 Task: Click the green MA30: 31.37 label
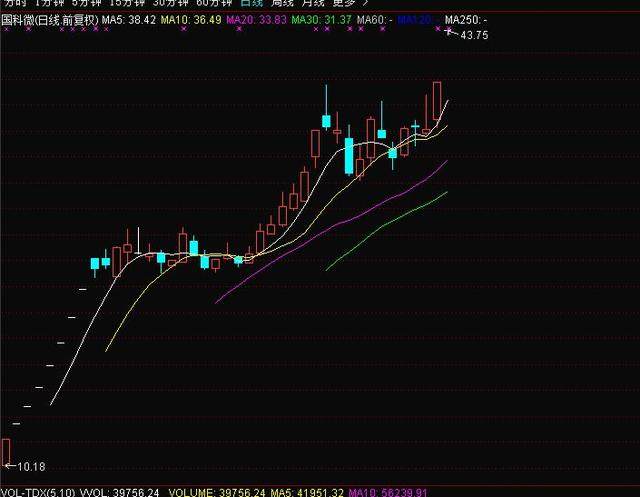click(322, 20)
